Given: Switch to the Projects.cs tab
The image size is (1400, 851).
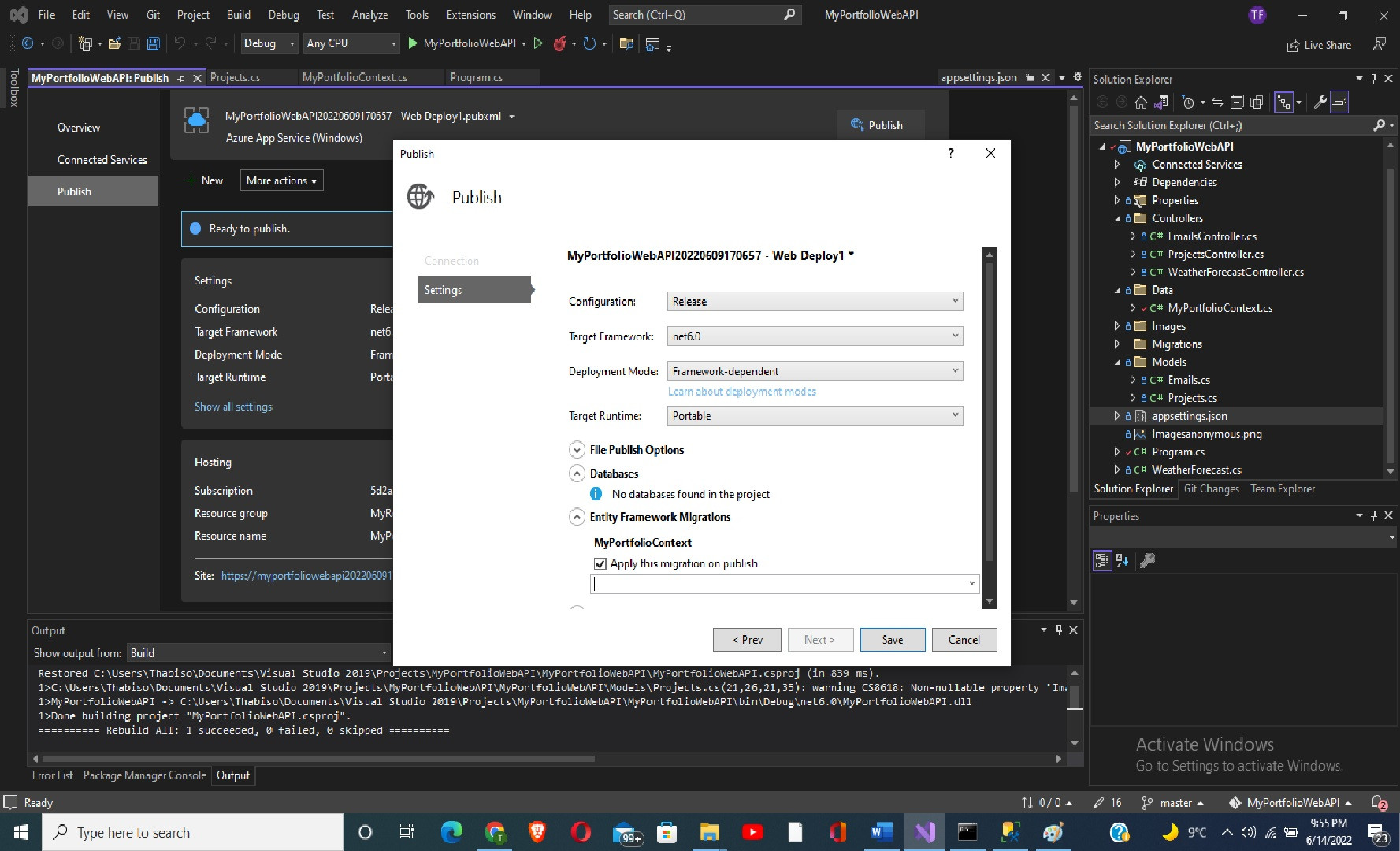Looking at the screenshot, I should (235, 77).
